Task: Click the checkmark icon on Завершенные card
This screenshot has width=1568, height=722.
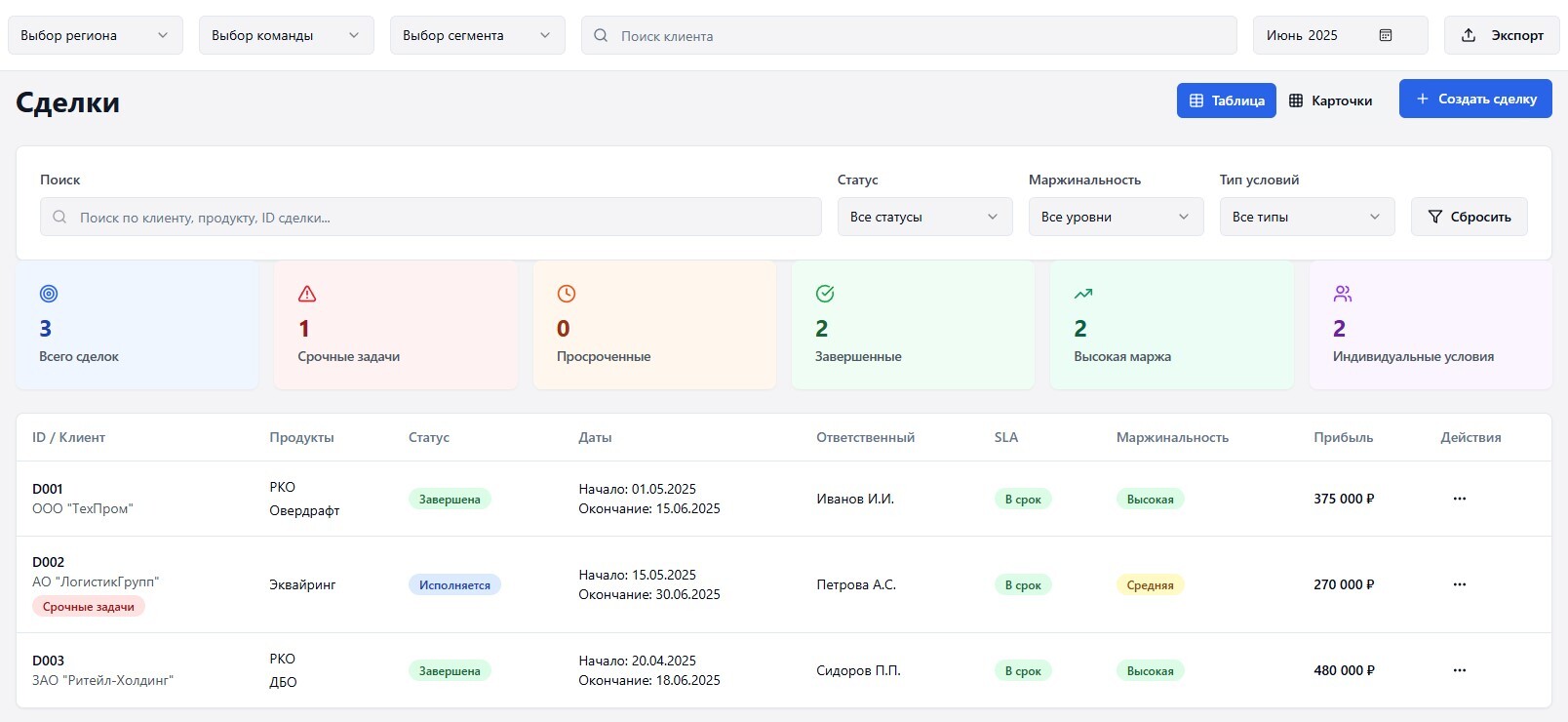Action: [825, 294]
